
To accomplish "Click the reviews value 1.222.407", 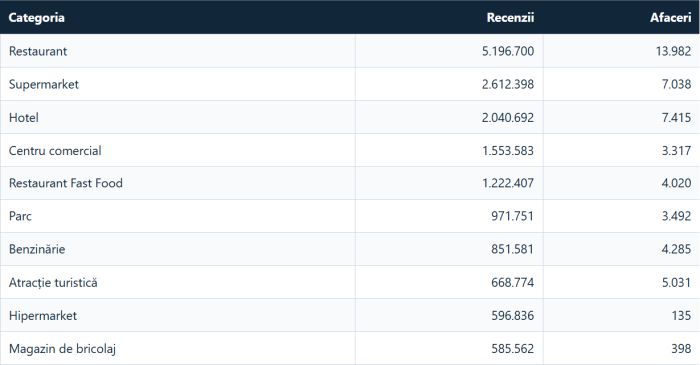I will pyautogui.click(x=508, y=183).
